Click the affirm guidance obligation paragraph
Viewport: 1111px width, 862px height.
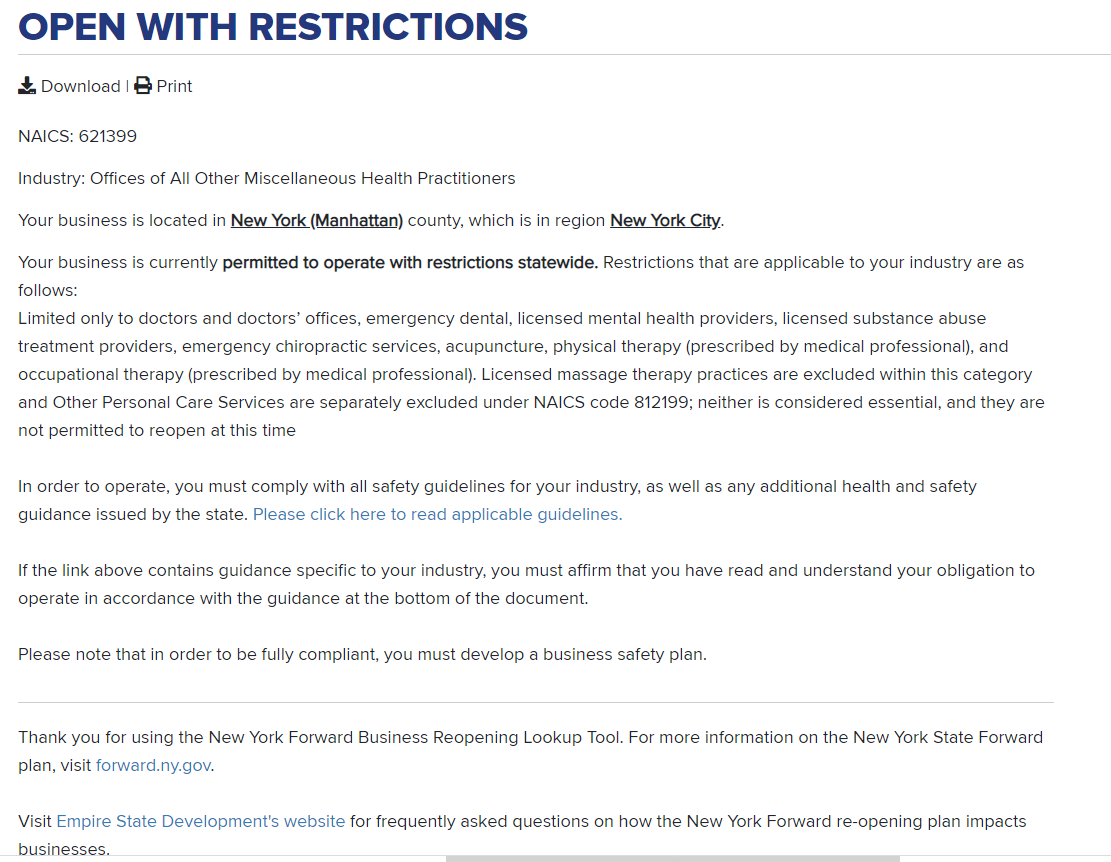[526, 584]
